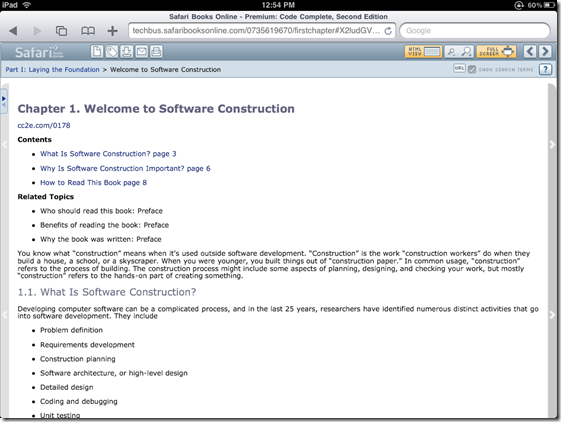This screenshot has width=561, height=422.
Task: Go to next section arrow in toolbar
Action: coord(545,52)
